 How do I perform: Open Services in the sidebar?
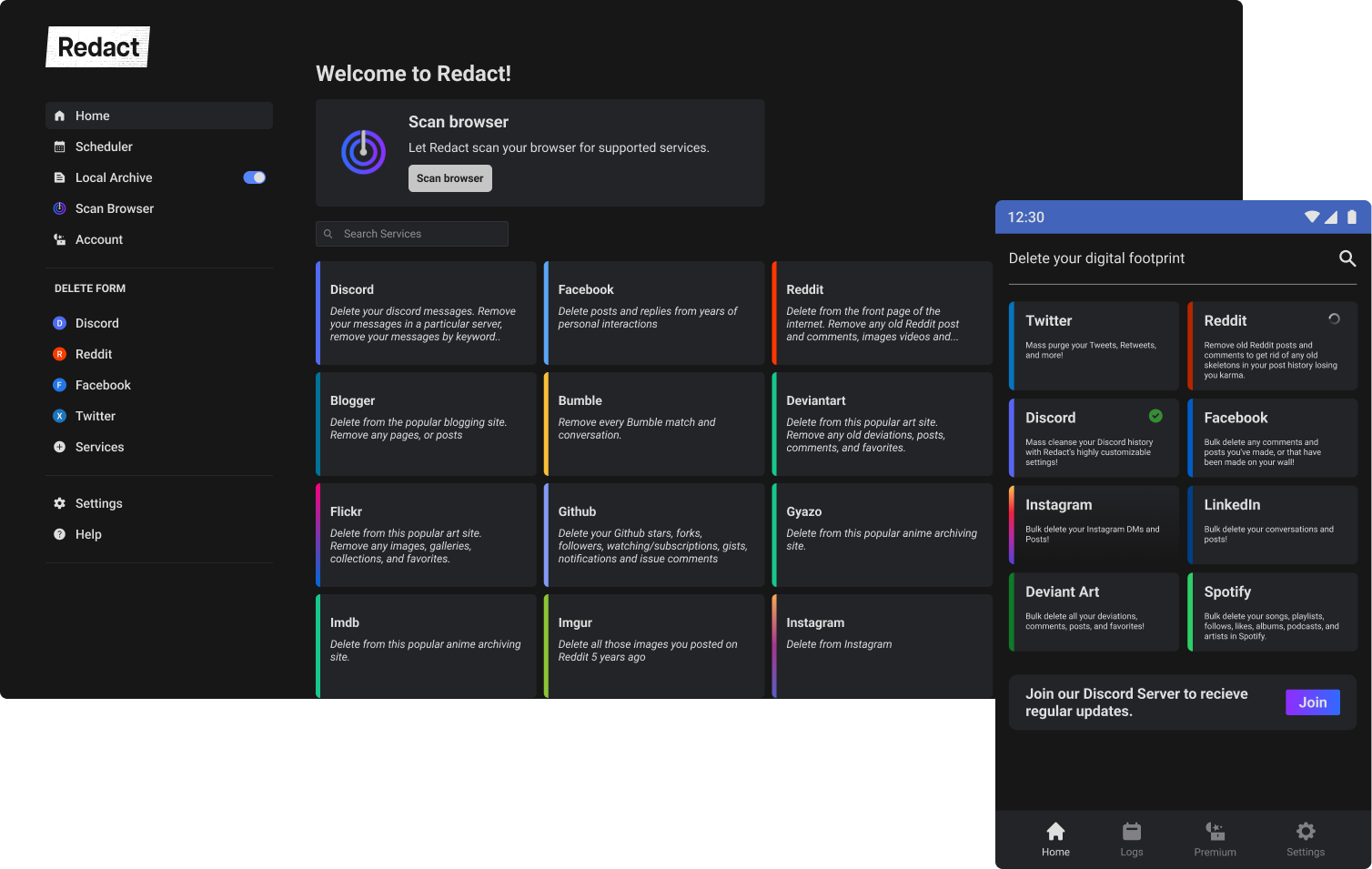99,447
